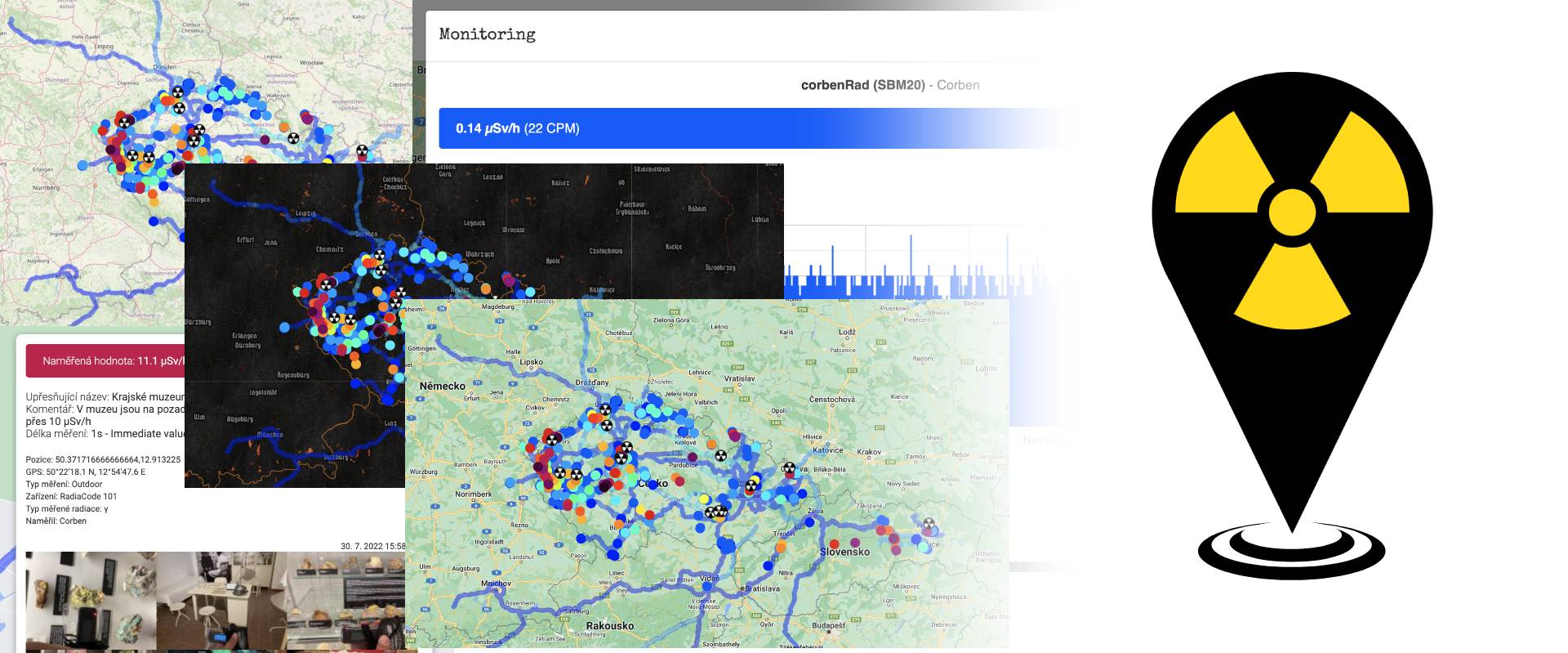This screenshot has height=653, width=1568.
Task: Click Bratislava label on Google map
Action: [761, 588]
